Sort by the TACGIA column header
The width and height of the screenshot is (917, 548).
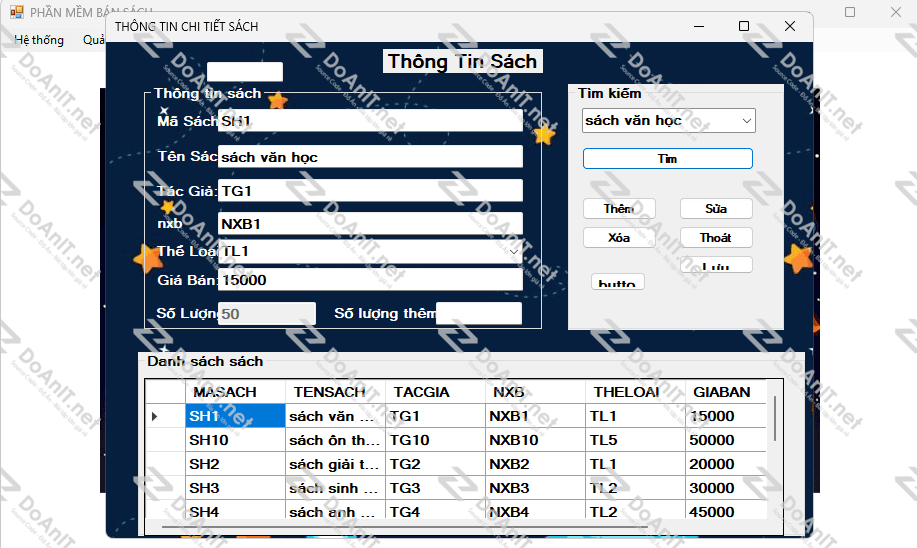pyautogui.click(x=435, y=392)
